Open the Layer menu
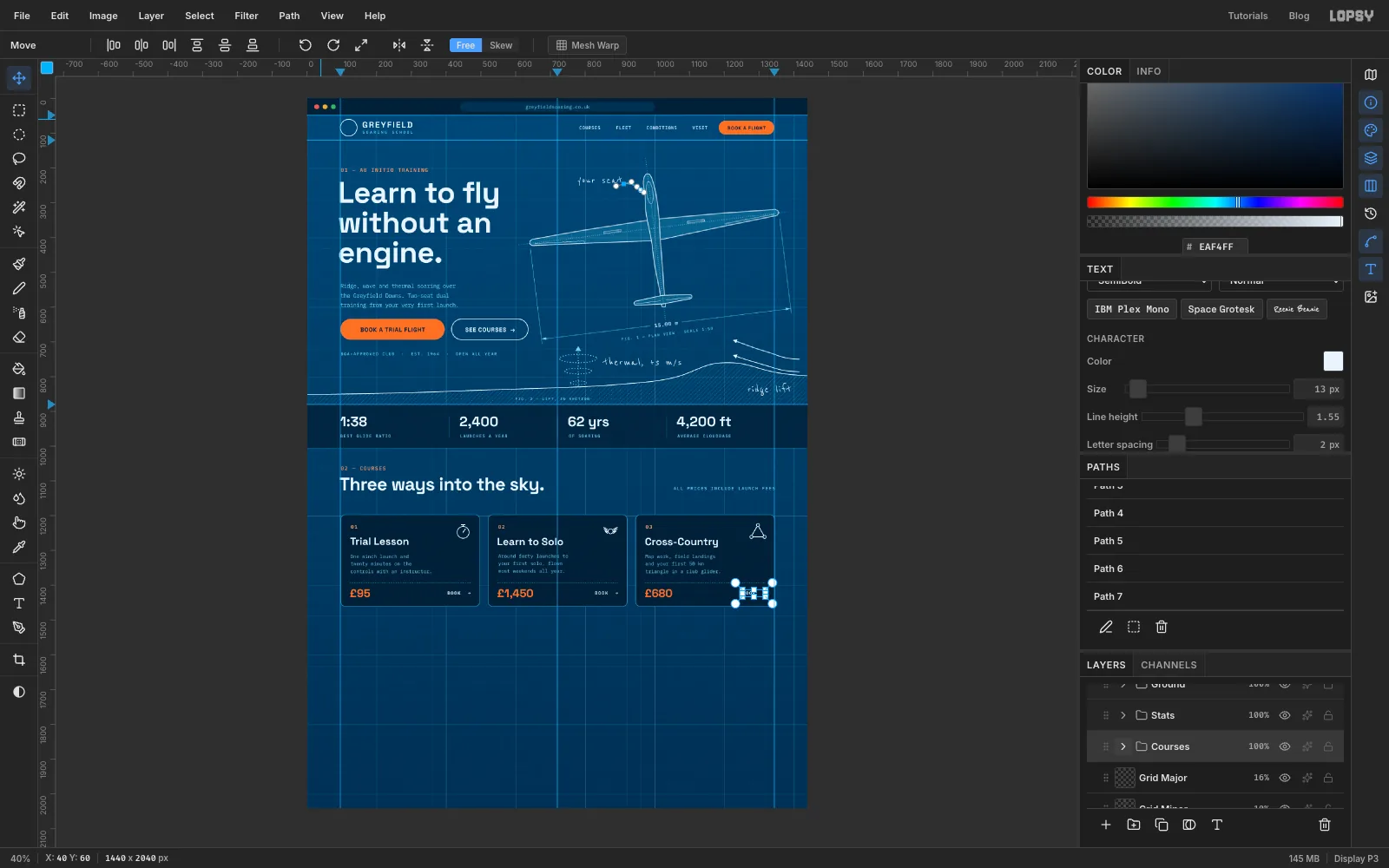Image resolution: width=1389 pixels, height=868 pixels. [151, 16]
